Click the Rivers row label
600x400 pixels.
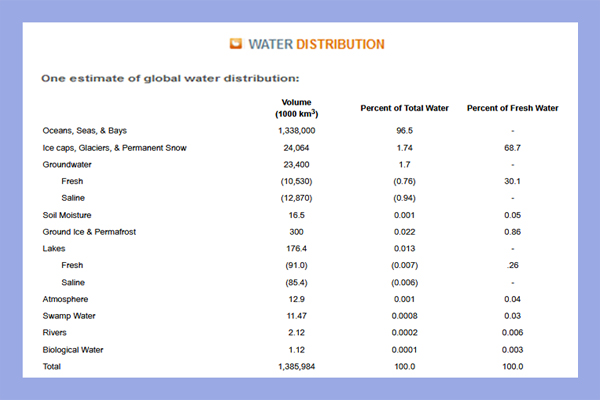click(54, 333)
